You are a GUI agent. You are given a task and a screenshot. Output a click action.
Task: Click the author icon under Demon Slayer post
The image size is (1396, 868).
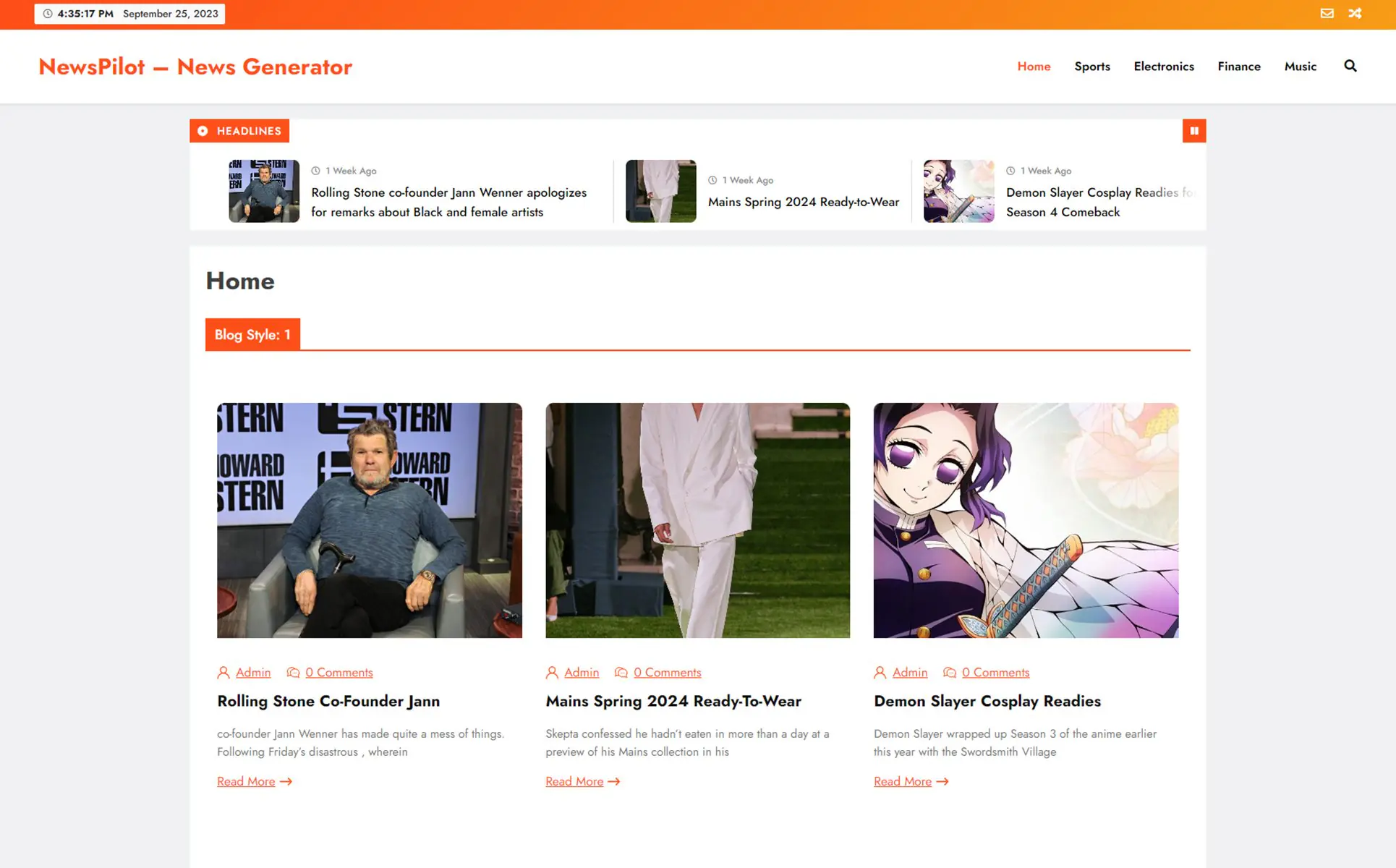point(880,673)
